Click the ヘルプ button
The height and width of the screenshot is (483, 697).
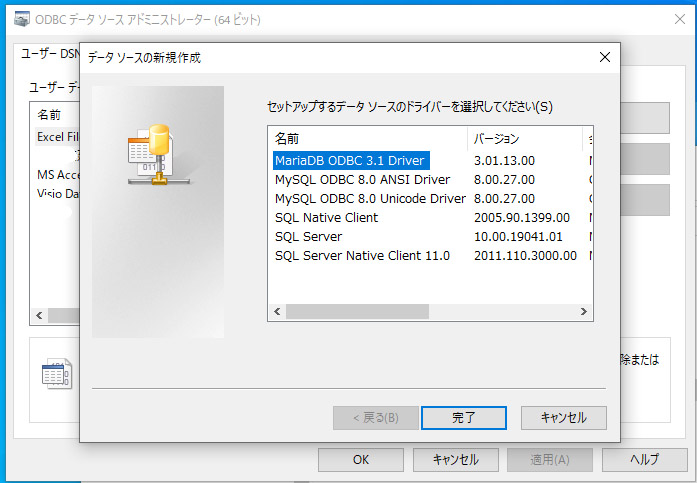pyautogui.click(x=645, y=459)
